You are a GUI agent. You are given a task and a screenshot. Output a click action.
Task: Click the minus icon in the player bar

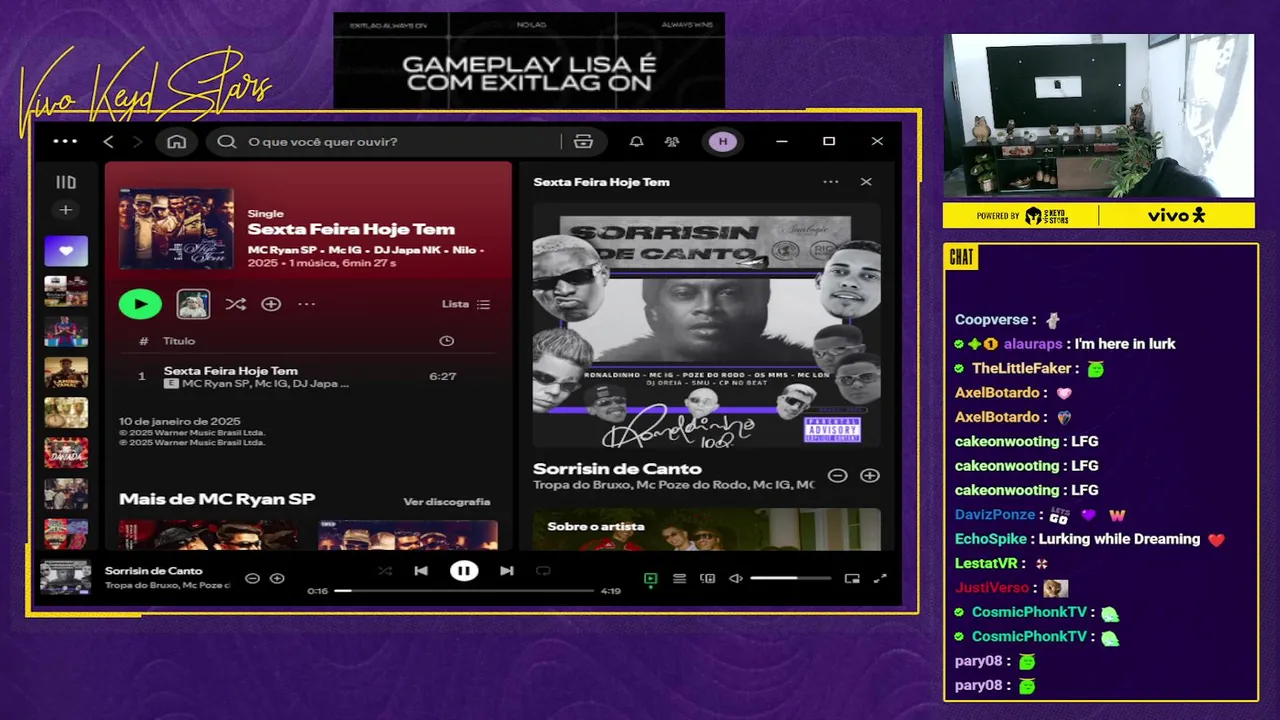coord(253,578)
